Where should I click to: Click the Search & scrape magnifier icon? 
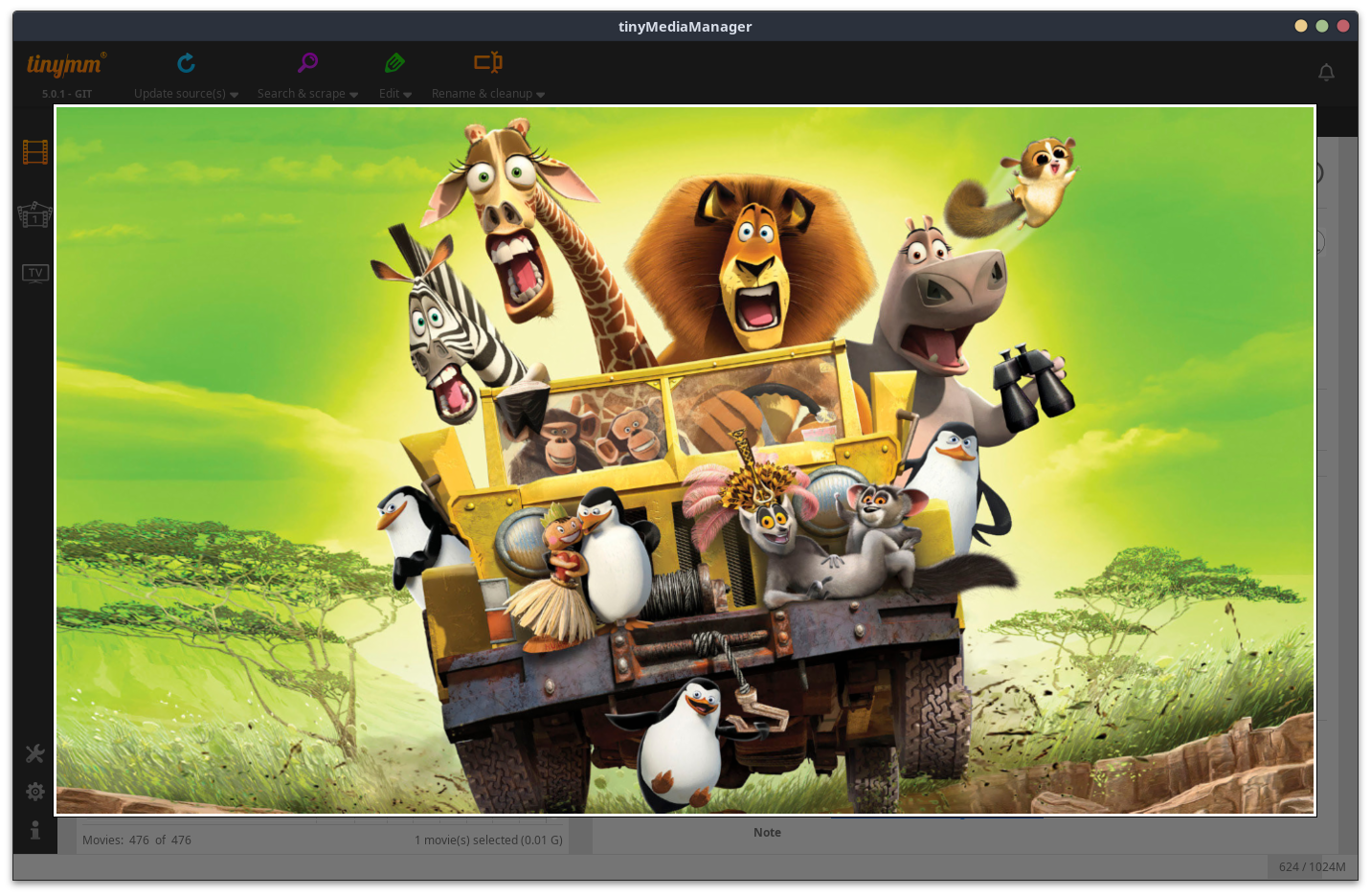tap(307, 63)
